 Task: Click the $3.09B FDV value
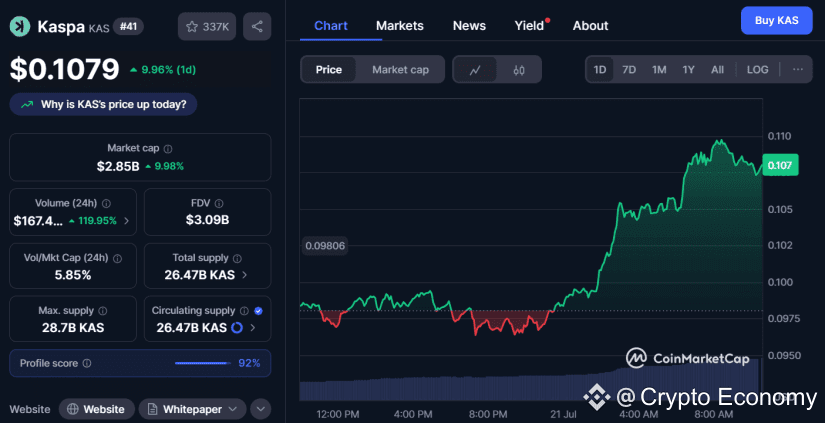tap(207, 220)
